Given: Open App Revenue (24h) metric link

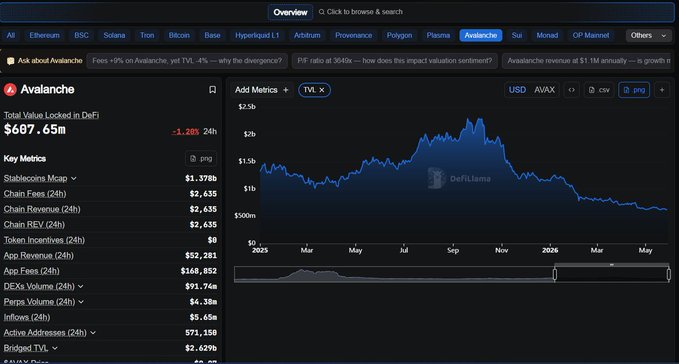Looking at the screenshot, I should [39, 255].
